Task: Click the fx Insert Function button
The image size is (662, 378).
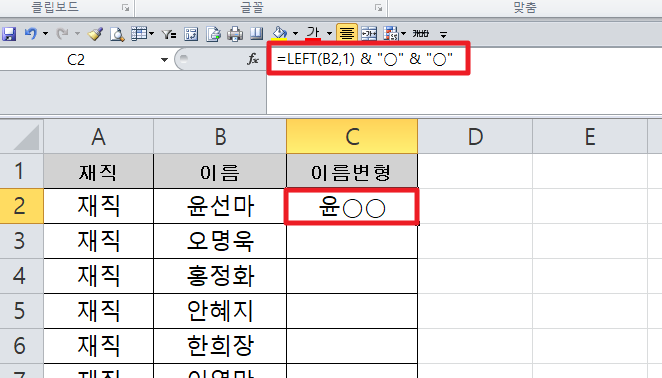Action: pyautogui.click(x=253, y=60)
